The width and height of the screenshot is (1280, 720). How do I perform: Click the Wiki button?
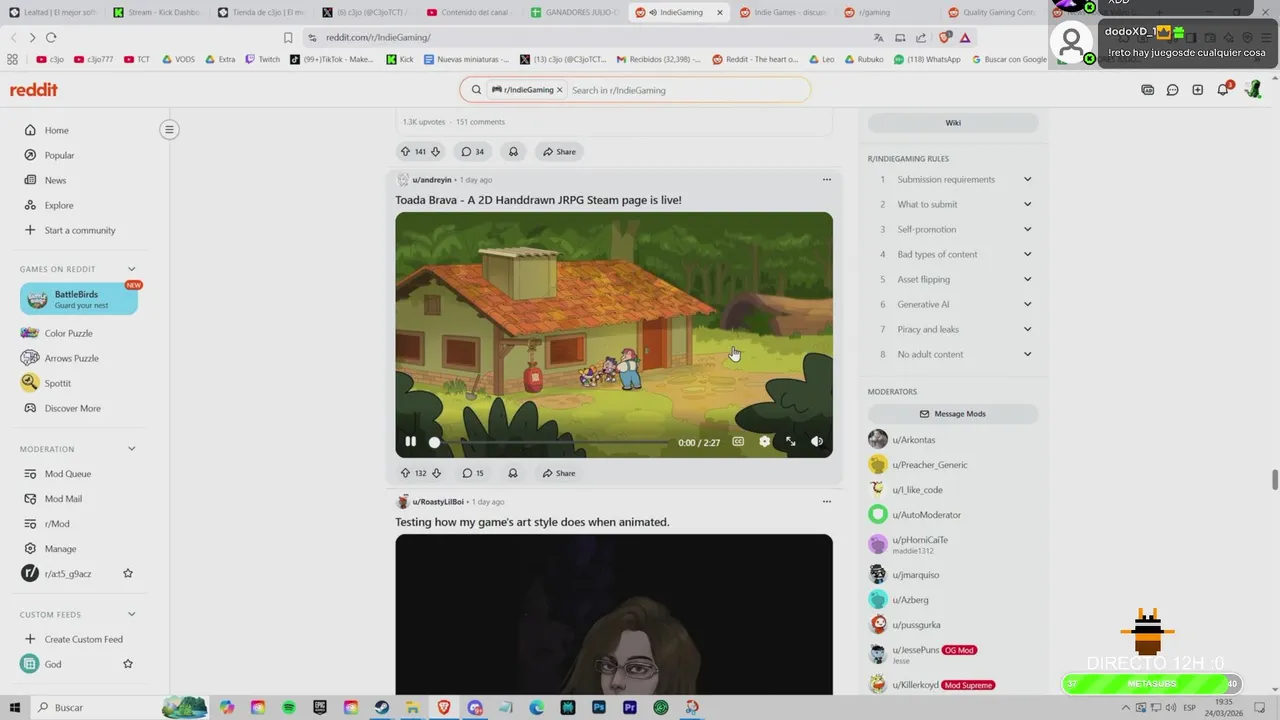(x=953, y=123)
